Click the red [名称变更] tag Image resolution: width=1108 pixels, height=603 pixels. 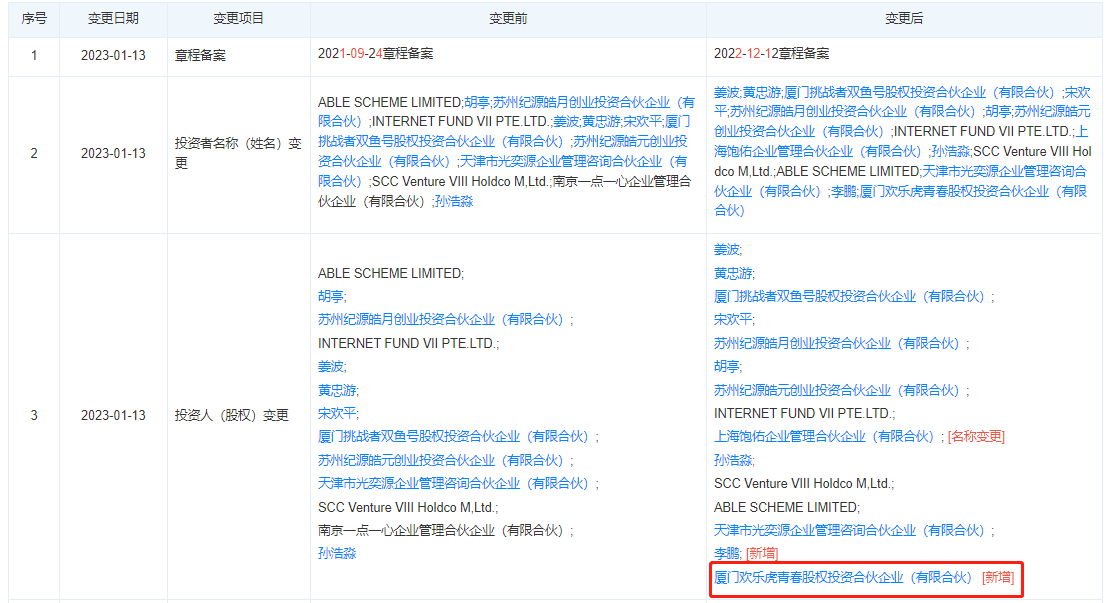(x=976, y=437)
